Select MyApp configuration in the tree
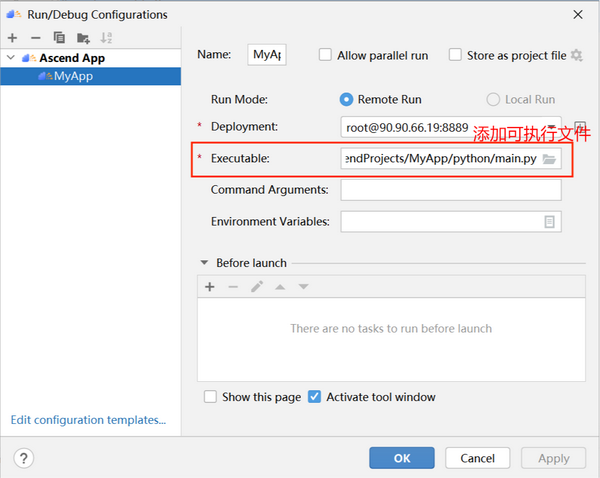Viewport: 600px width, 478px height. pos(74,75)
